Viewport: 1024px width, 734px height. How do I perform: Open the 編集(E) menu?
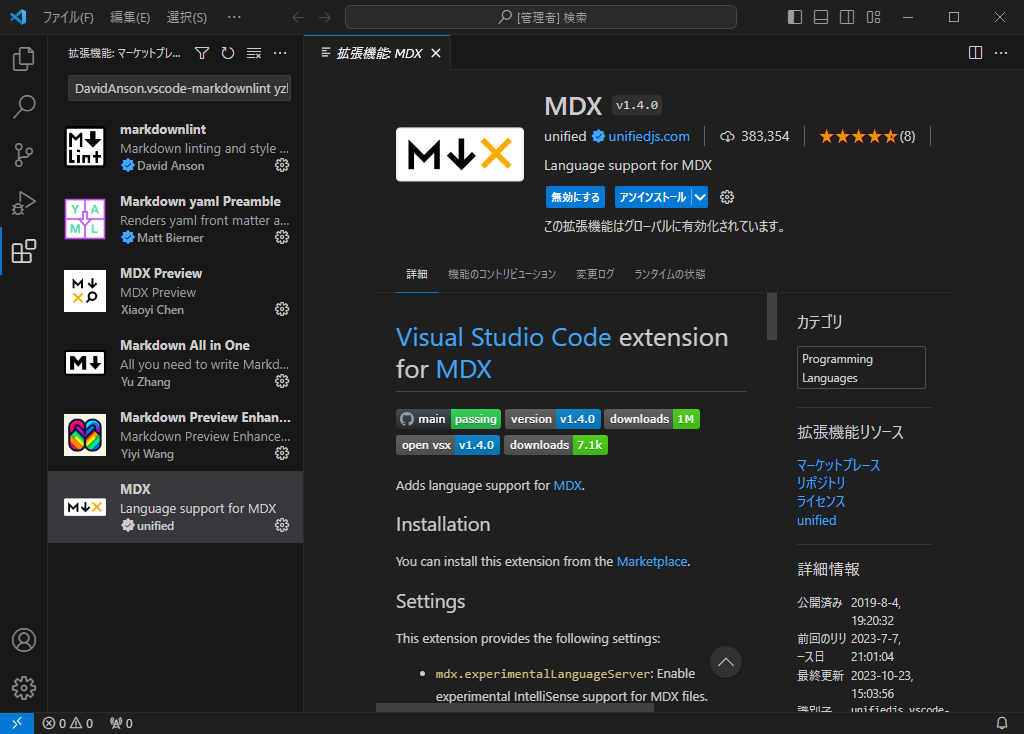click(x=130, y=17)
